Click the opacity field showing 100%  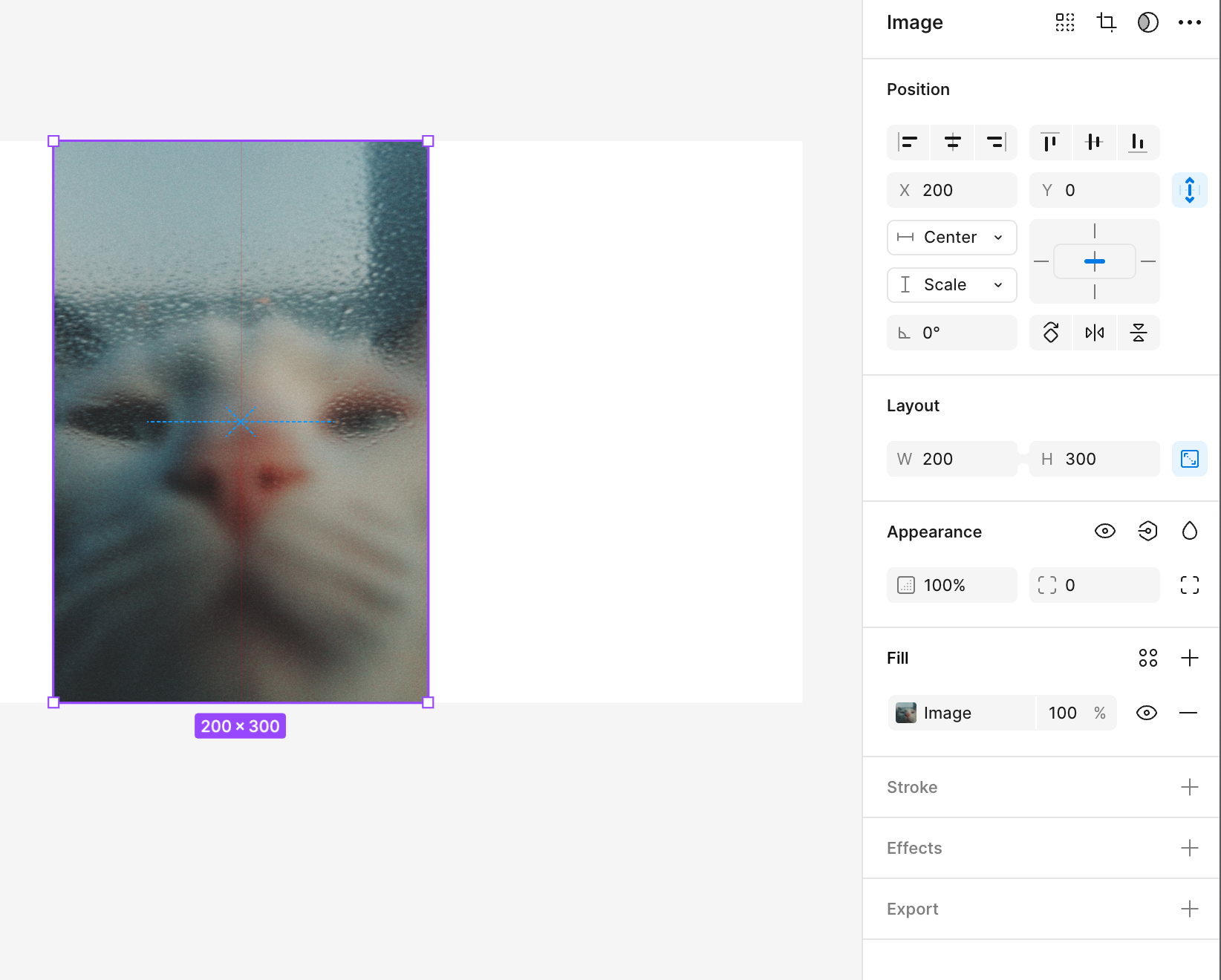pos(952,585)
